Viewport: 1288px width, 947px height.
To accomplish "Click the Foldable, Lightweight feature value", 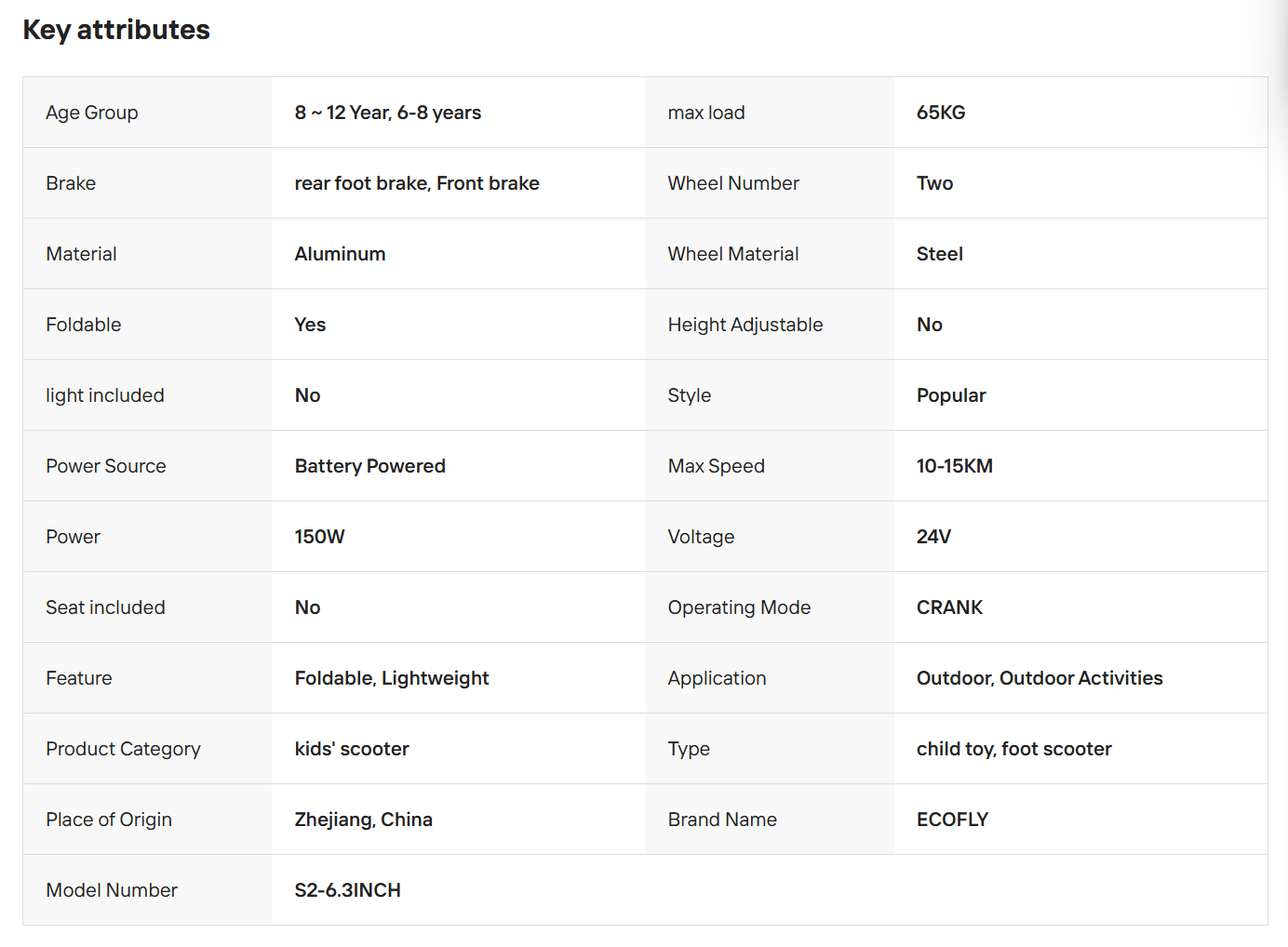I will point(392,678).
